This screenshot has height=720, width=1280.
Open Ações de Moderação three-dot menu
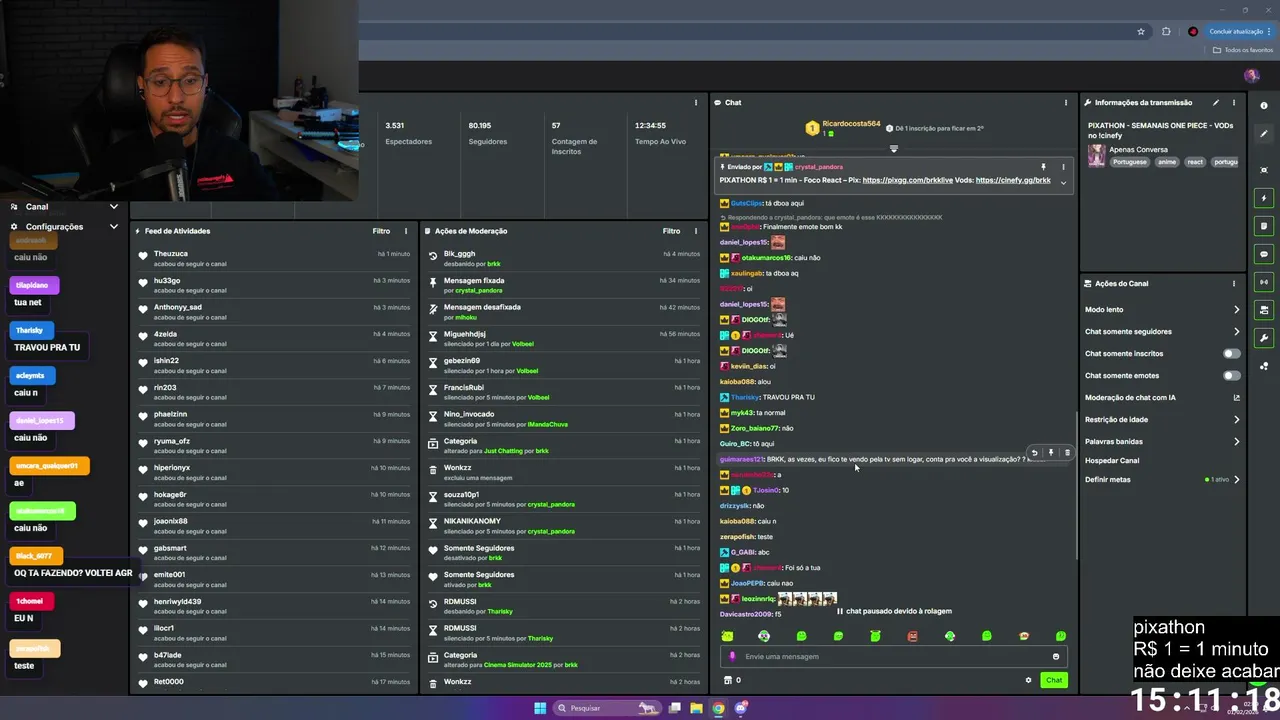(x=696, y=231)
